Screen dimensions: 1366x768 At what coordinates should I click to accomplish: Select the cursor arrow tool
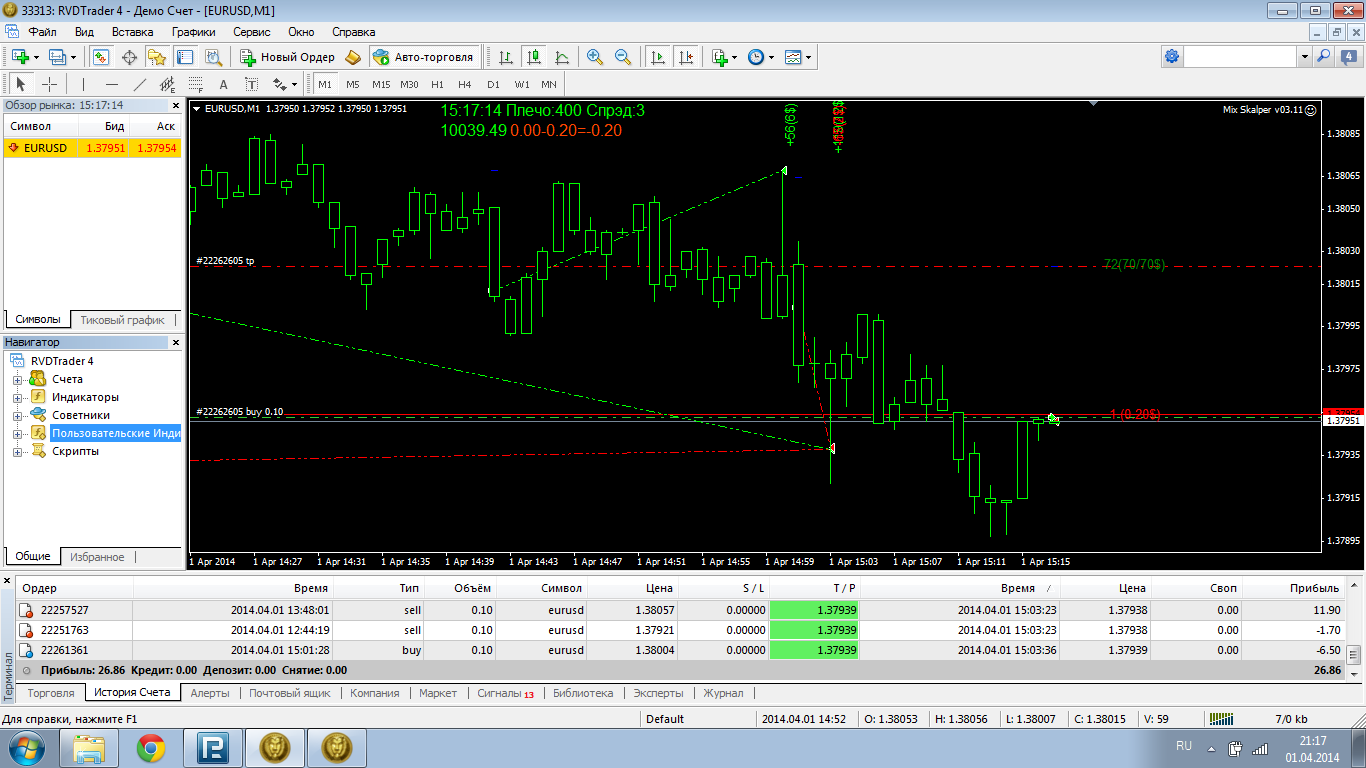[21, 84]
